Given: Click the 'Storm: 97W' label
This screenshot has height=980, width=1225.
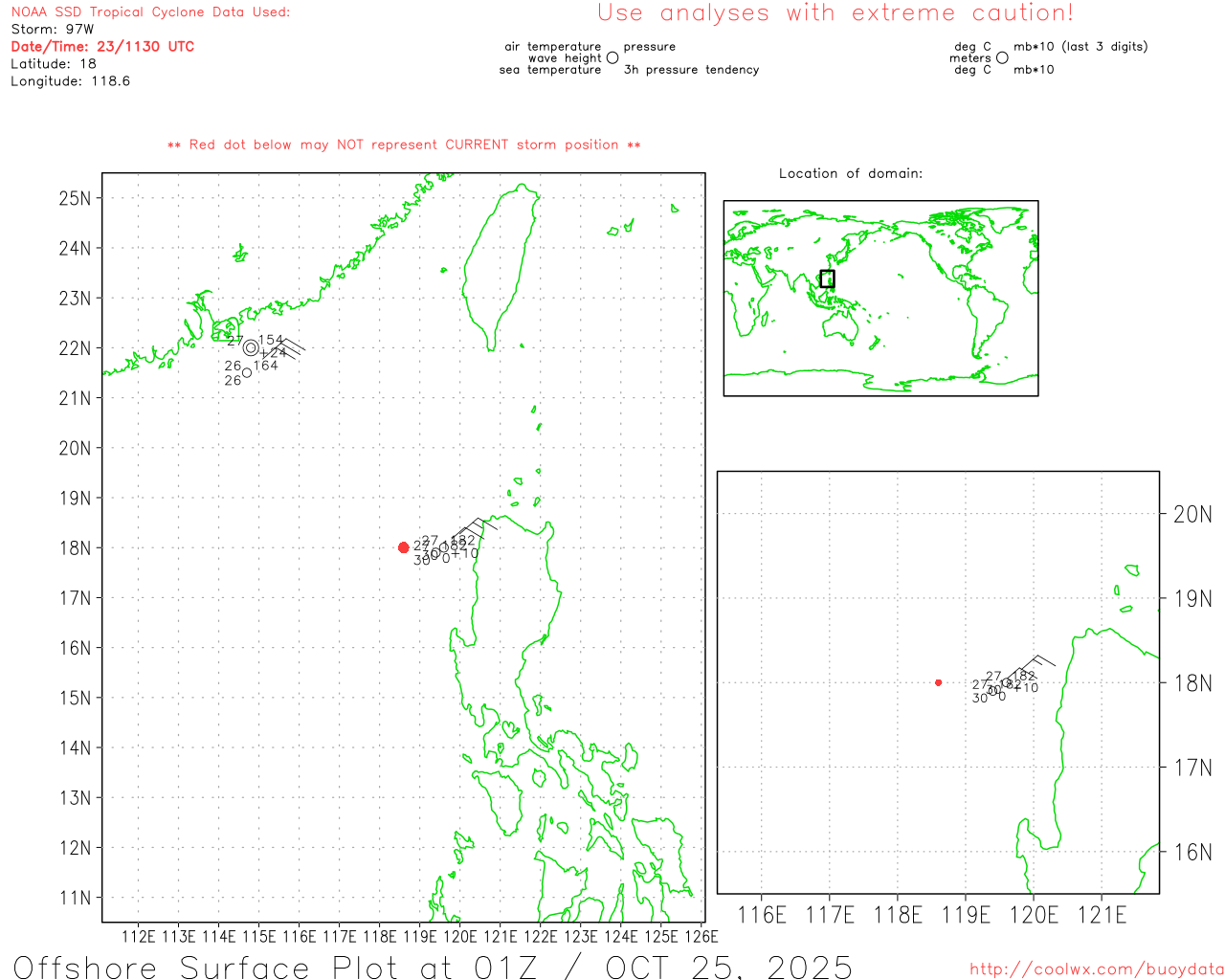Looking at the screenshot, I should (x=53, y=30).
